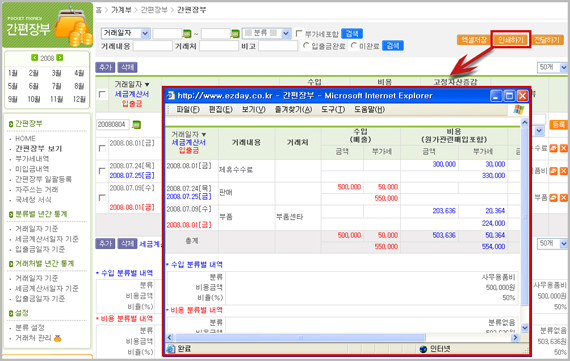Check the 2008.08.01[금] row checkbox

coord(102,148)
